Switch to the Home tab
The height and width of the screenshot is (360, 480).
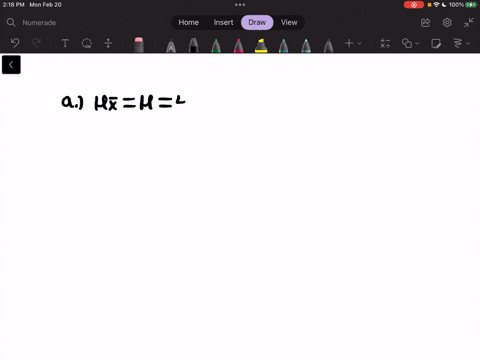click(189, 22)
